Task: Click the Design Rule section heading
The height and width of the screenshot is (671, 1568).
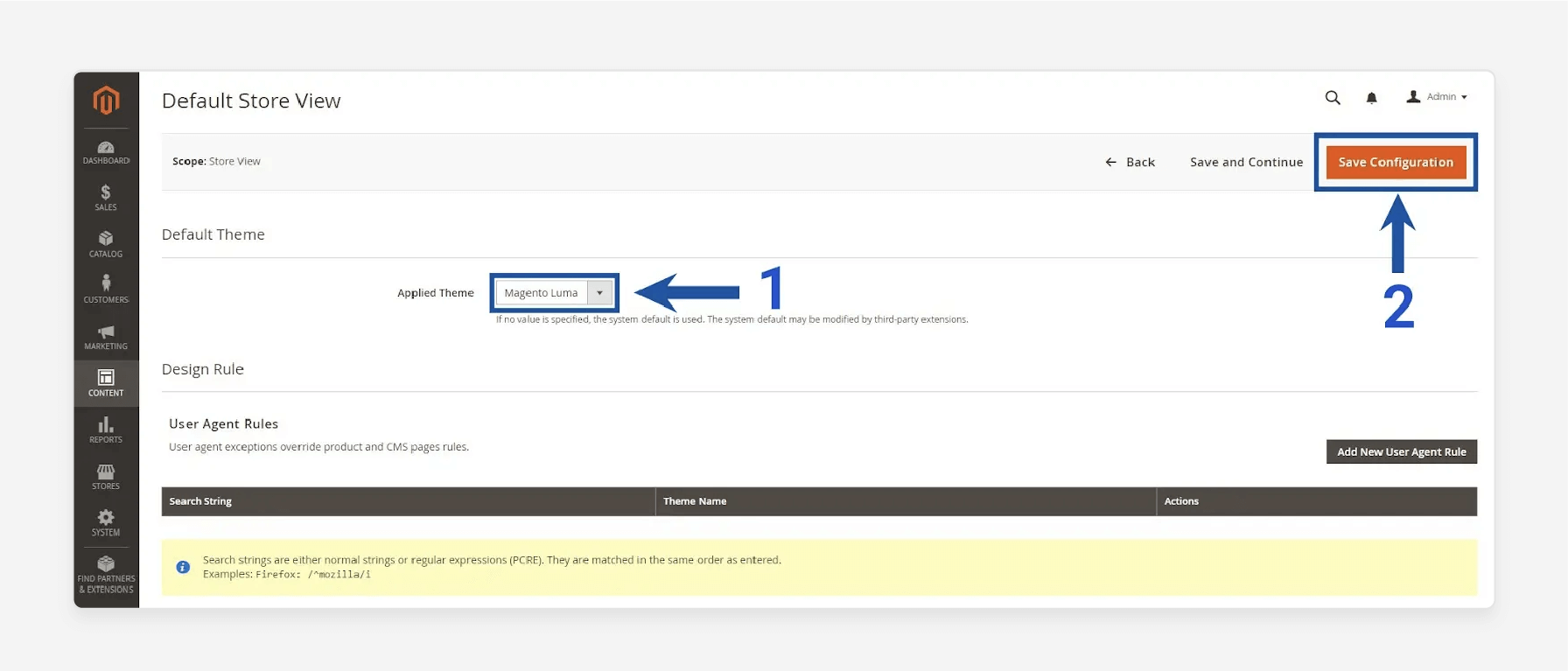Action: [203, 369]
